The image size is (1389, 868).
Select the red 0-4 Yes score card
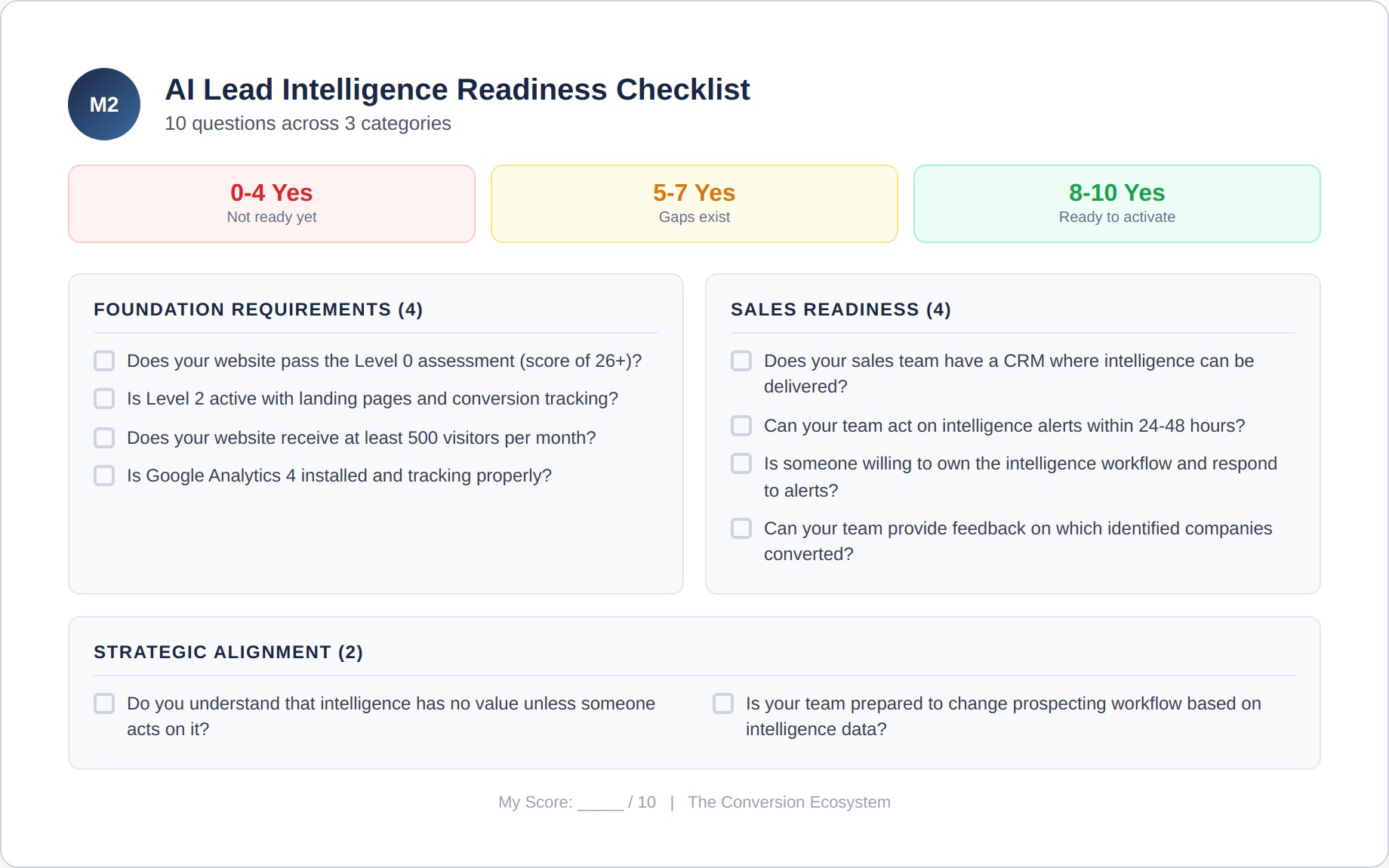[272, 204]
